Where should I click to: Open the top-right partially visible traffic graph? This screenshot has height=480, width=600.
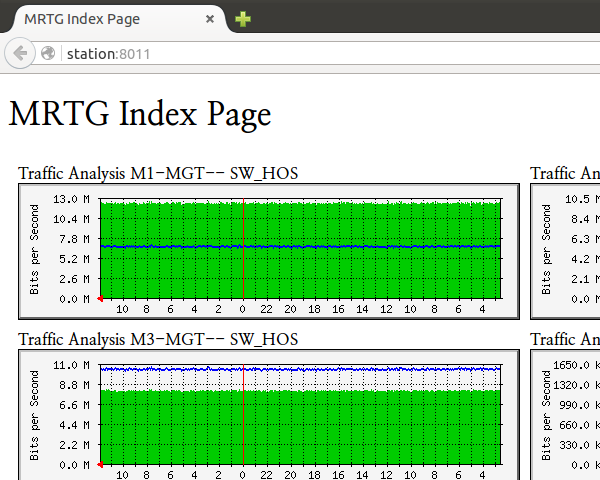[x=565, y=248]
